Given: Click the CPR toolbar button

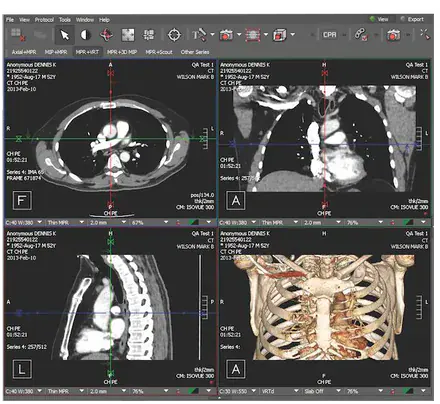Looking at the screenshot, I should (329, 35).
